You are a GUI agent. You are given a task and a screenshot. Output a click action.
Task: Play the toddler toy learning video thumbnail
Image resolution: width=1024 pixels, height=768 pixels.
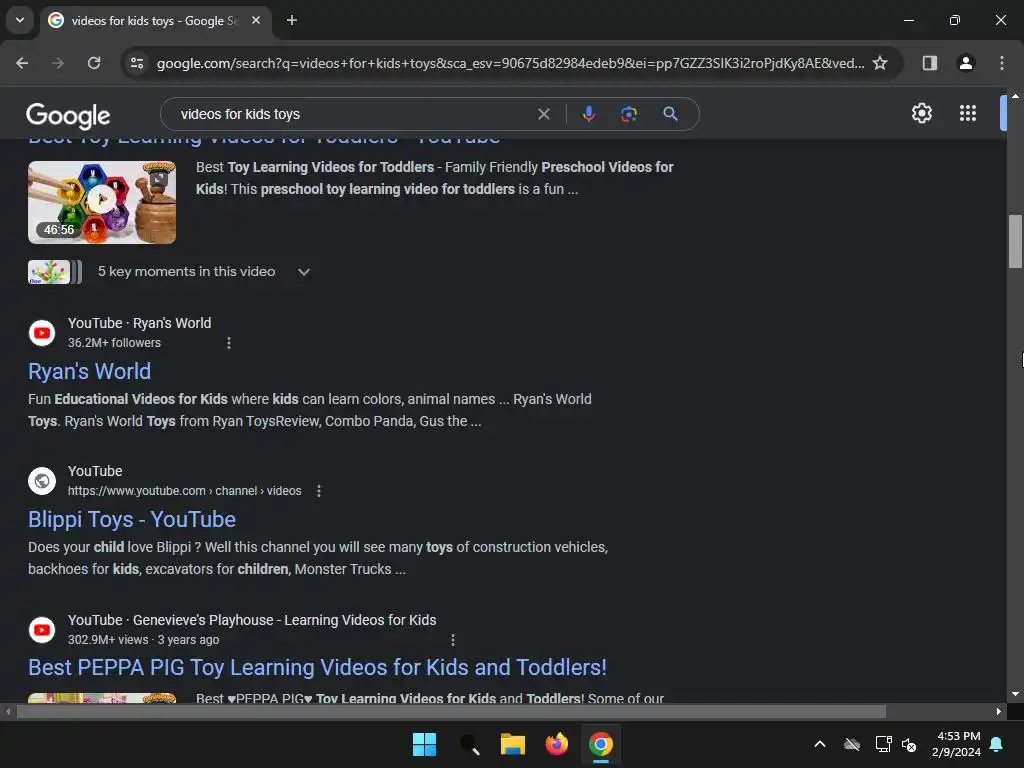point(102,202)
